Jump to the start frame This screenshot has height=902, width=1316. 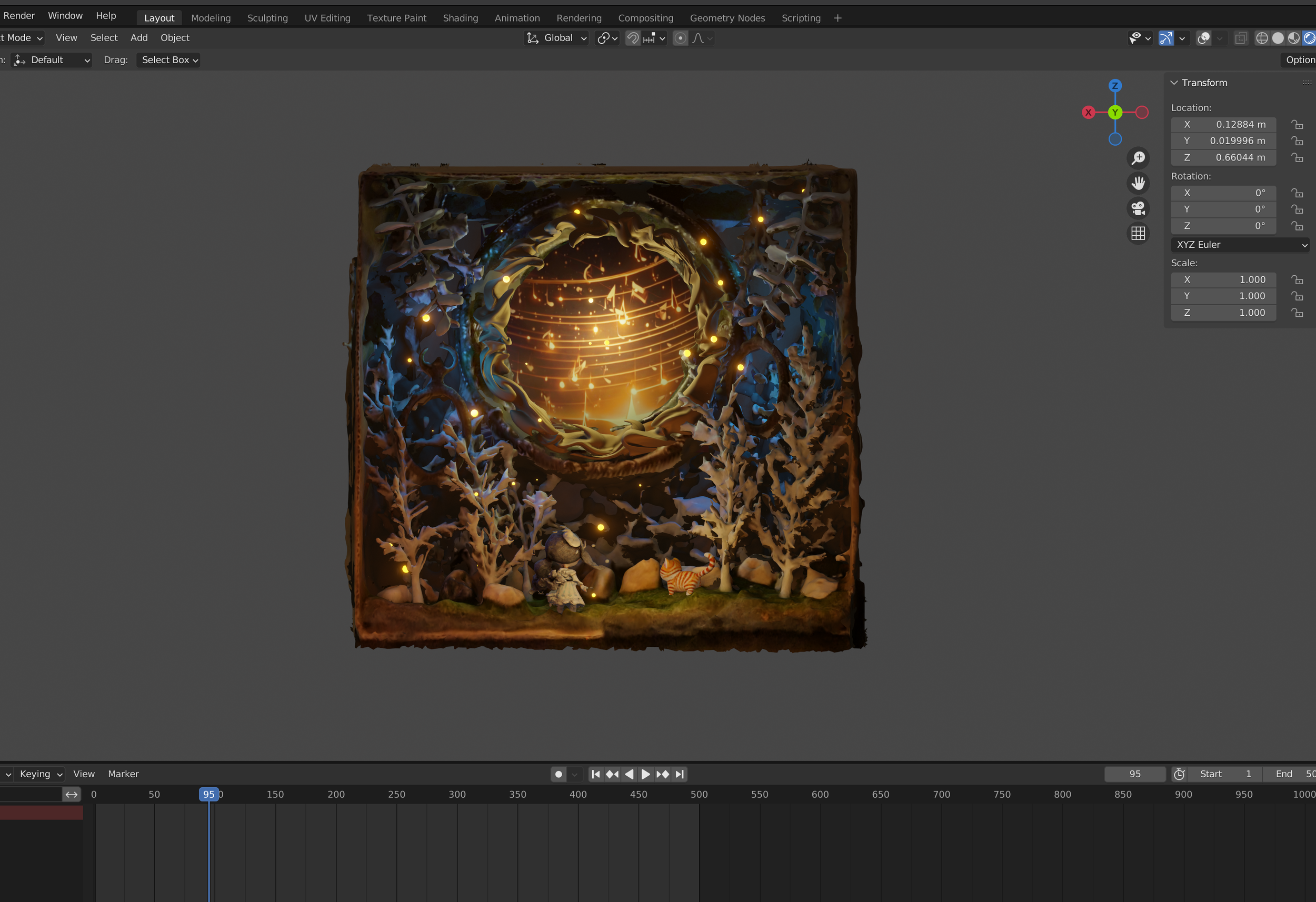pyautogui.click(x=595, y=774)
